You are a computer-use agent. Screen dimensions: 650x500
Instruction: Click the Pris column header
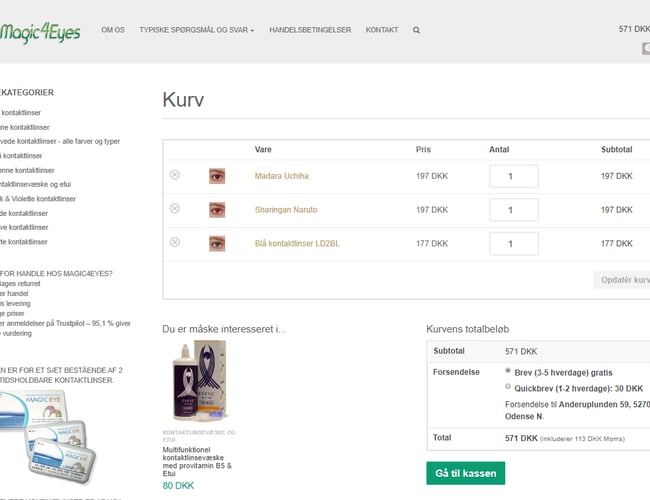pos(423,149)
